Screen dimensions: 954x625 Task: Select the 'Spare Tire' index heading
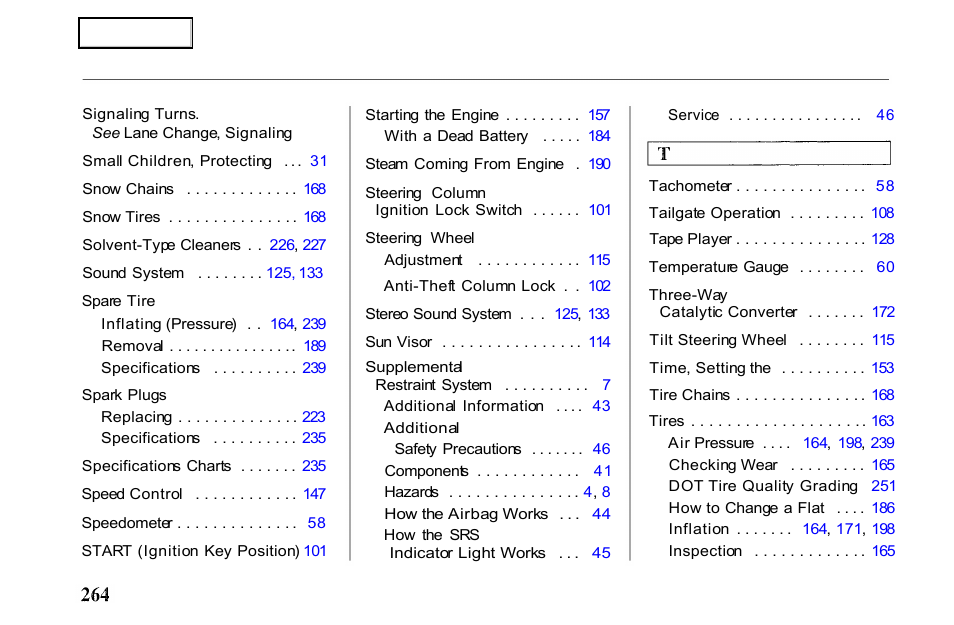point(119,301)
